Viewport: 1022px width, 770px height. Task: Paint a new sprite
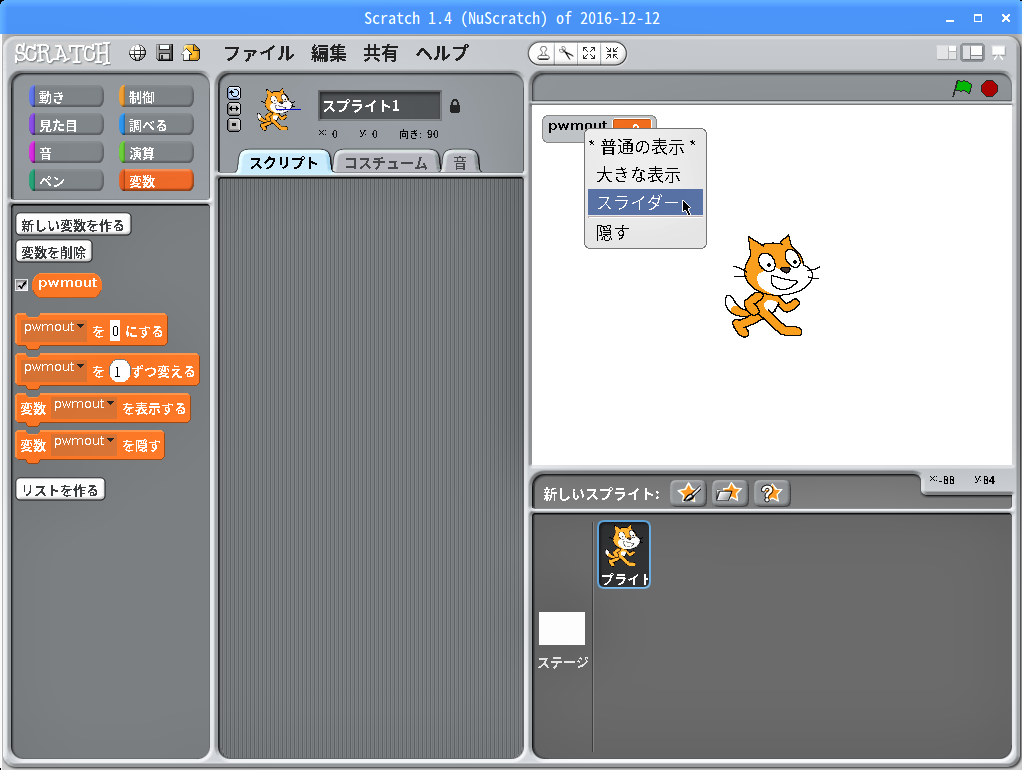click(688, 493)
